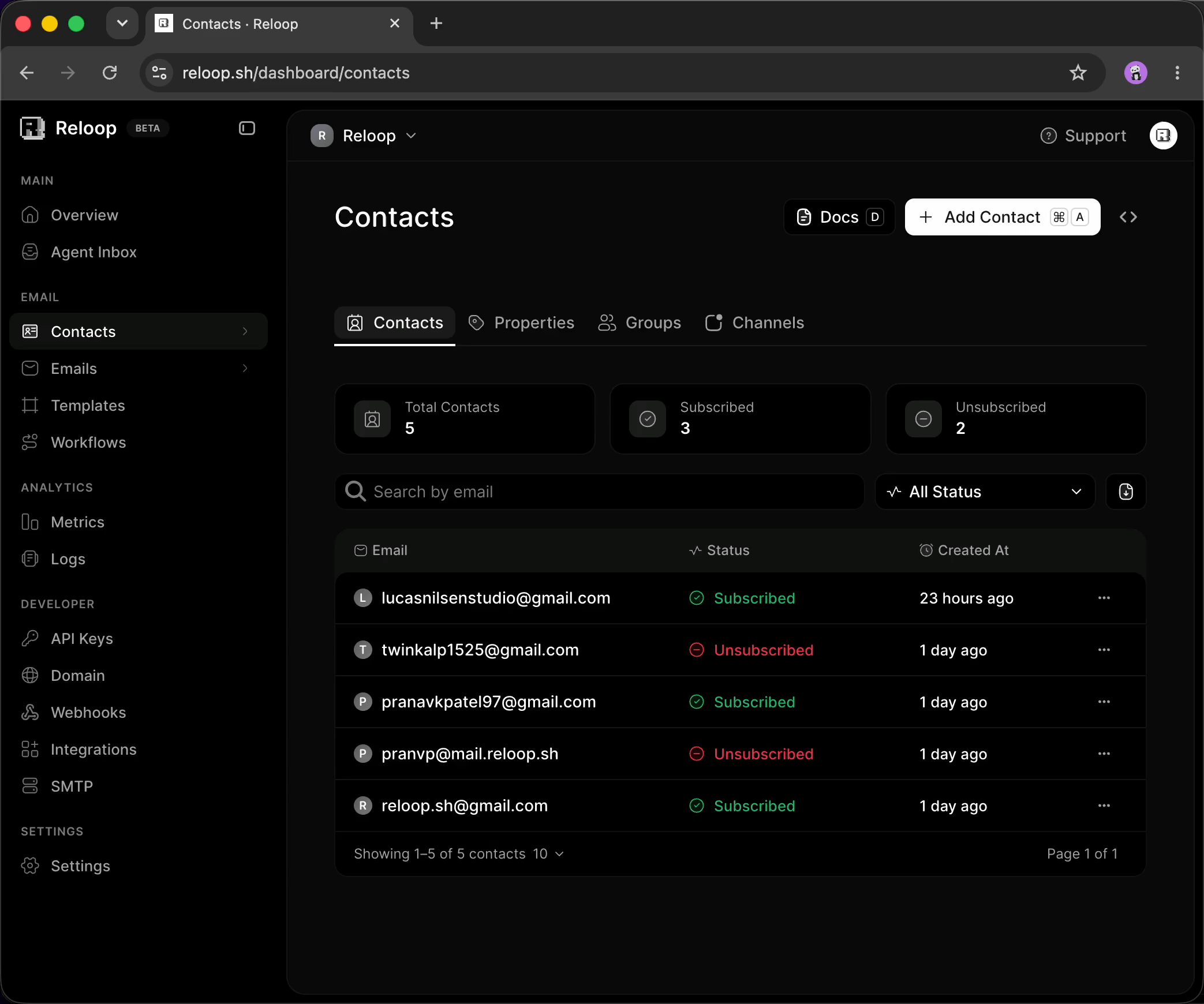Close the Contacts · Reloop tab

pyautogui.click(x=395, y=23)
